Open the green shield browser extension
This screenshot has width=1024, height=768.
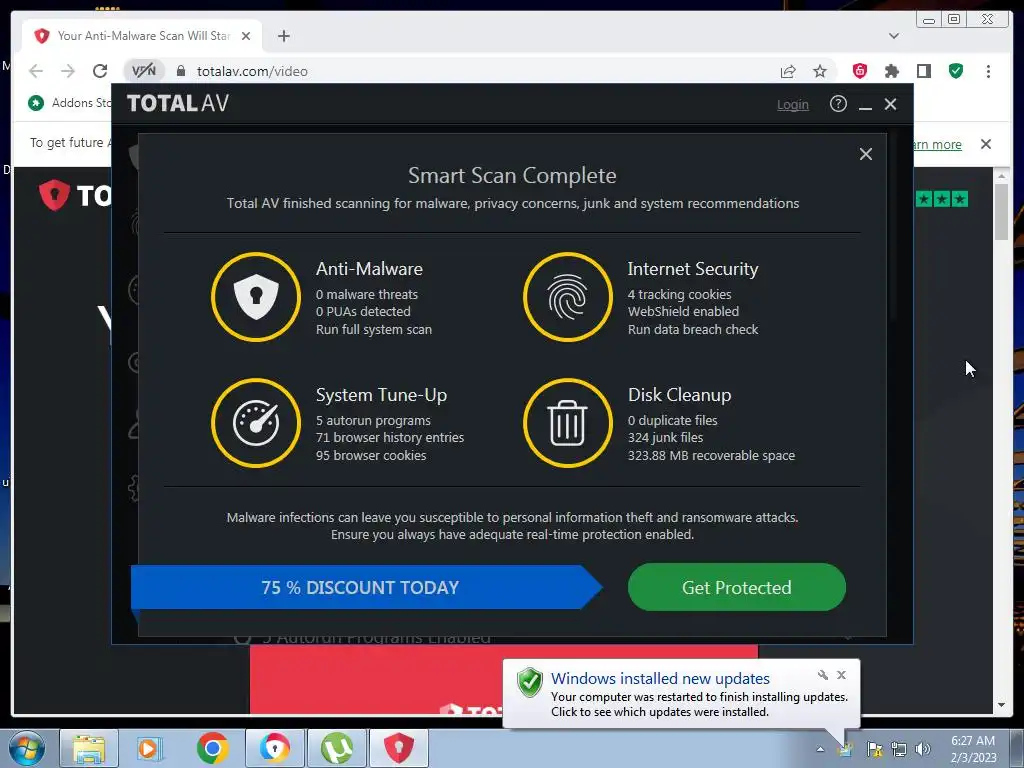(x=956, y=71)
